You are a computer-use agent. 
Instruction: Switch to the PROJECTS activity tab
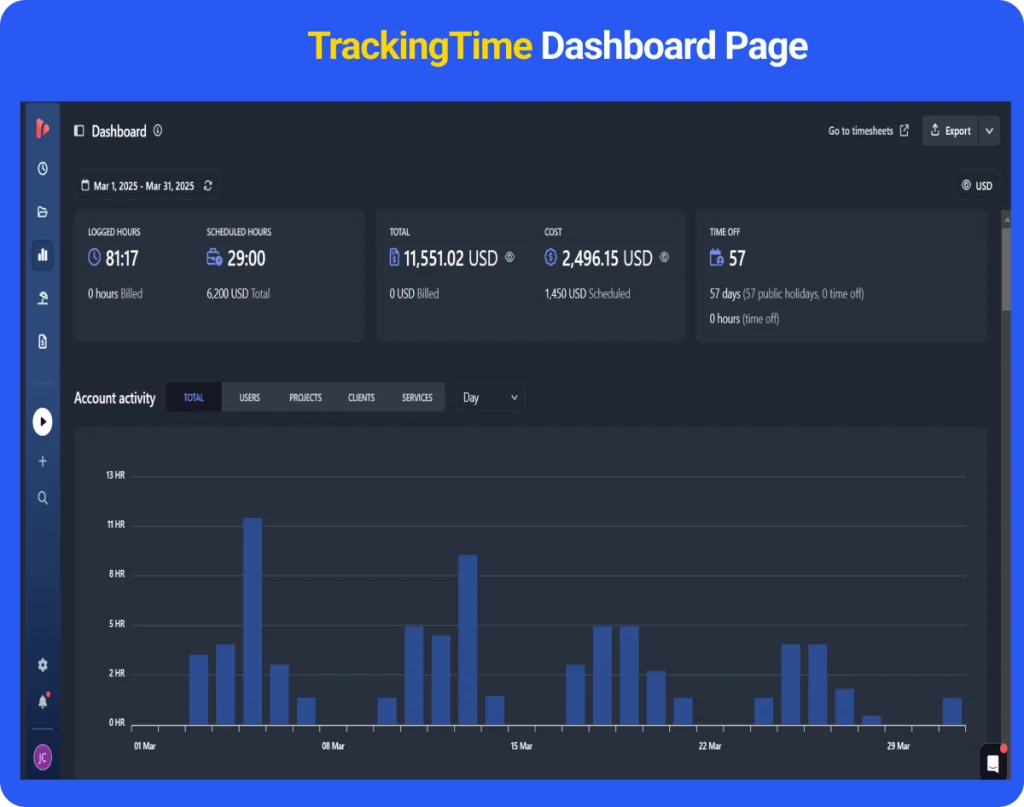click(x=305, y=397)
